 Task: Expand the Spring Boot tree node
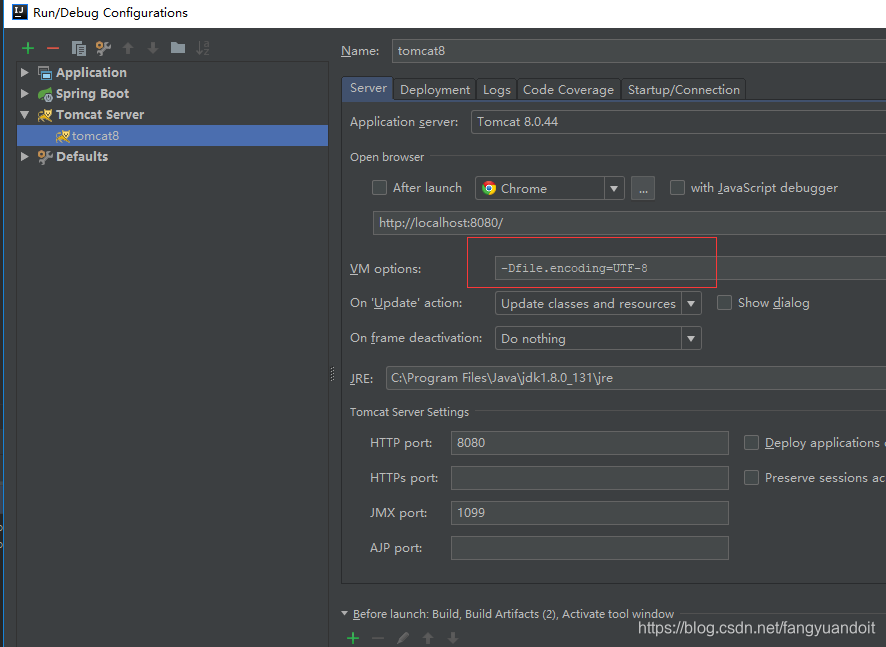(25, 93)
